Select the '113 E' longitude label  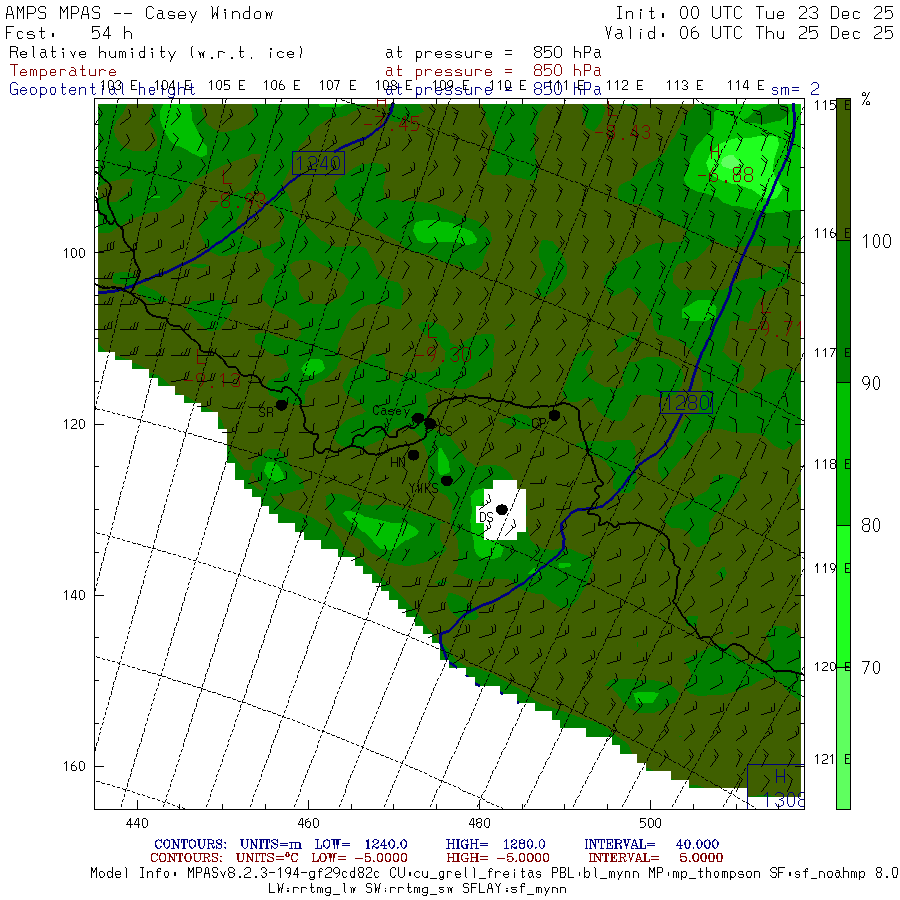pos(684,86)
